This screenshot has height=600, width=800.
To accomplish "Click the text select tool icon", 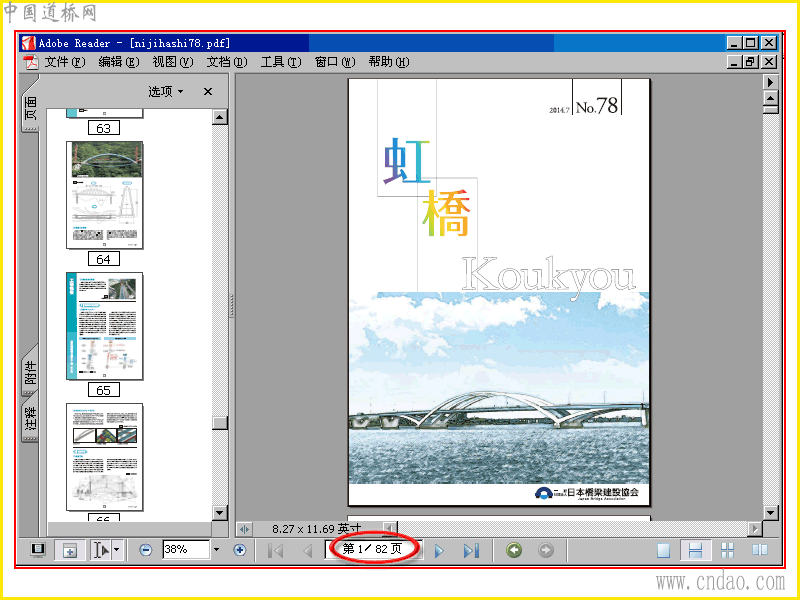I will coord(101,550).
